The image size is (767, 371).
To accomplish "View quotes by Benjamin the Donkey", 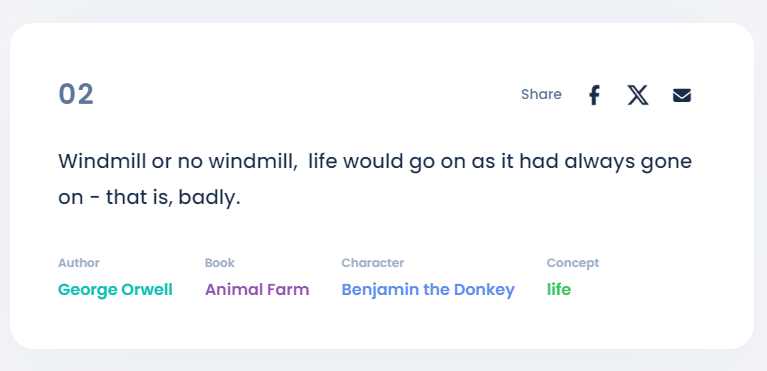I will [x=428, y=290].
